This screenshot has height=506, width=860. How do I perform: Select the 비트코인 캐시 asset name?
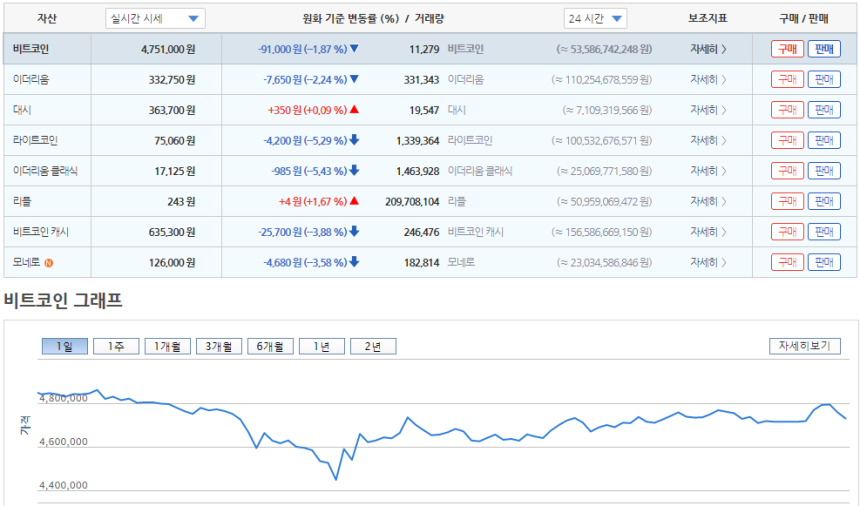[x=41, y=232]
